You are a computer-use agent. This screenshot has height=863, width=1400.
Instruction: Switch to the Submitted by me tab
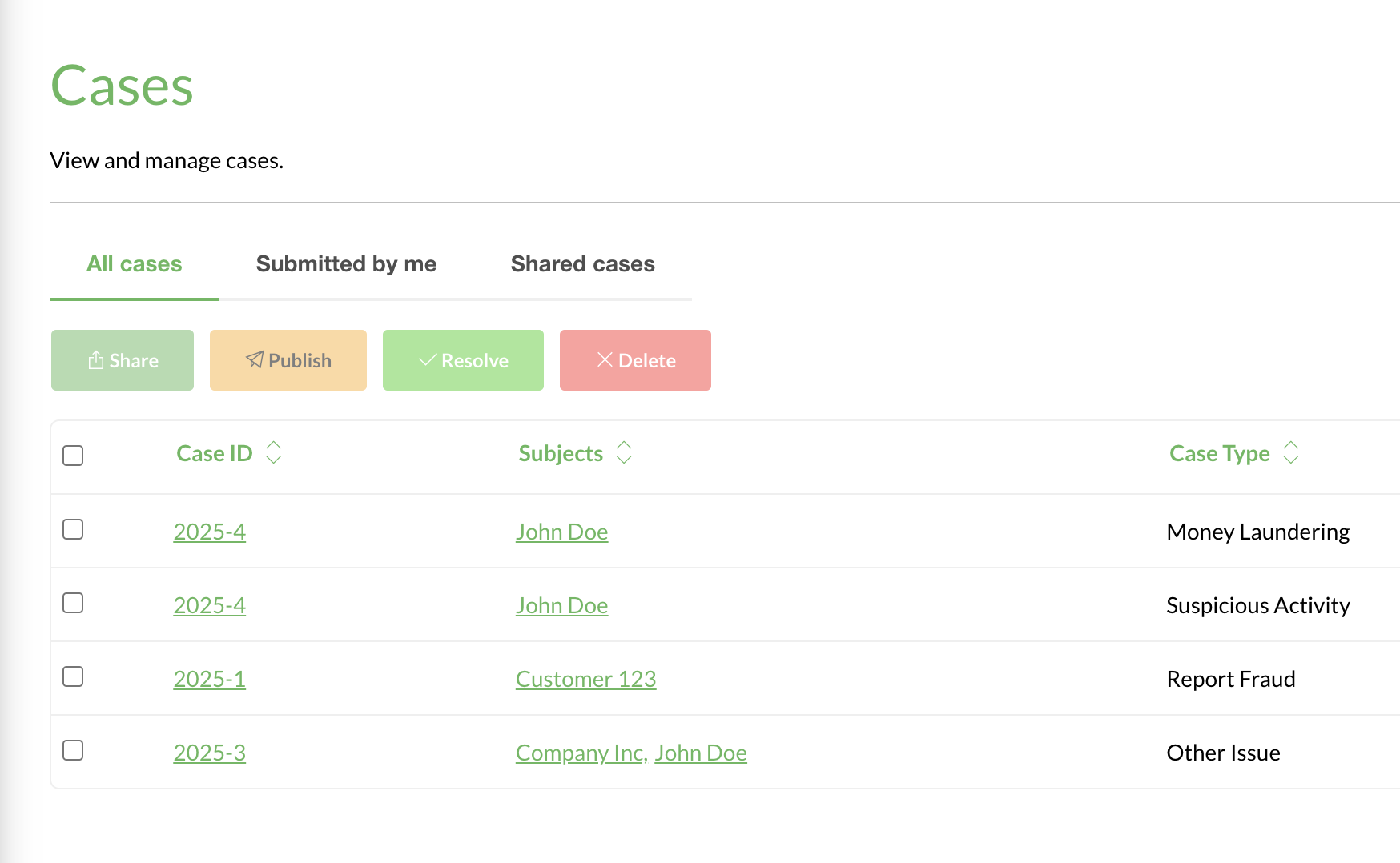coord(346,264)
